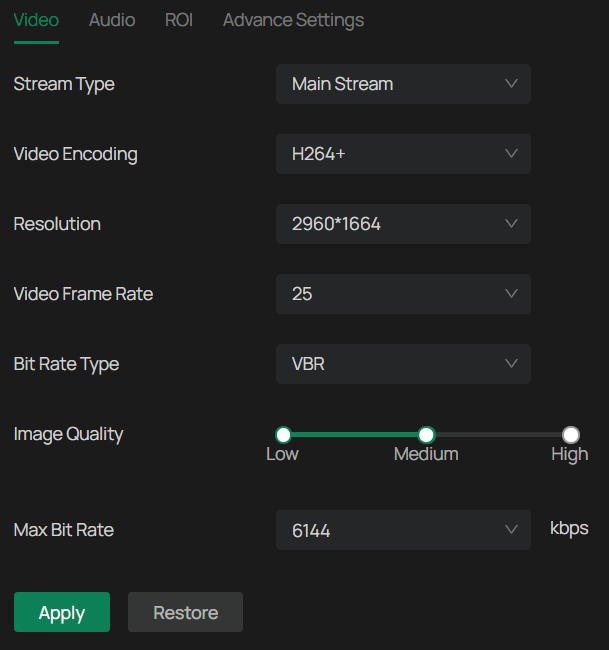Open the Stream Type dropdown showing Main Stream

[403, 84]
